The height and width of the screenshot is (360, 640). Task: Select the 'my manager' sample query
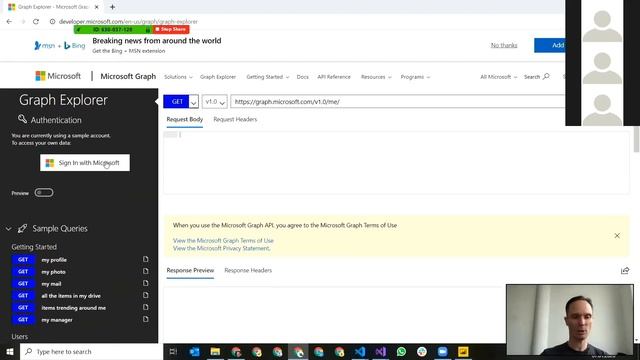click(x=57, y=320)
